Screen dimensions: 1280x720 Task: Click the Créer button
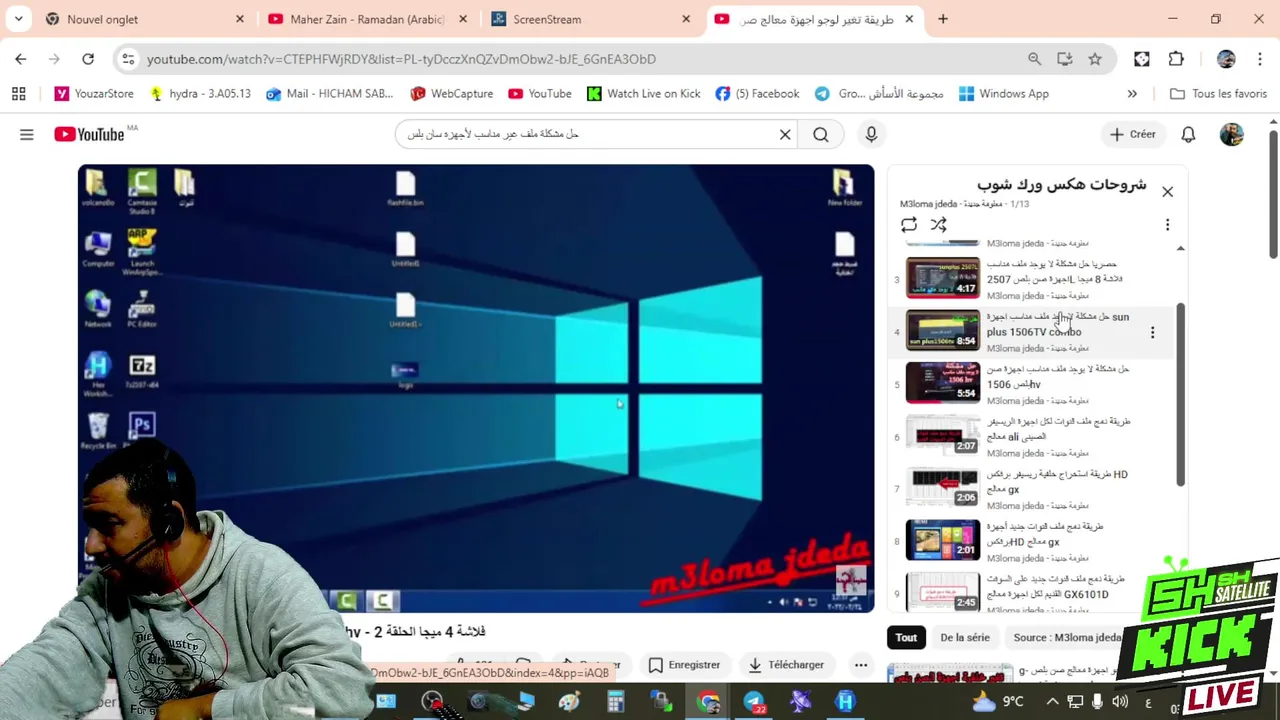pos(1132,134)
